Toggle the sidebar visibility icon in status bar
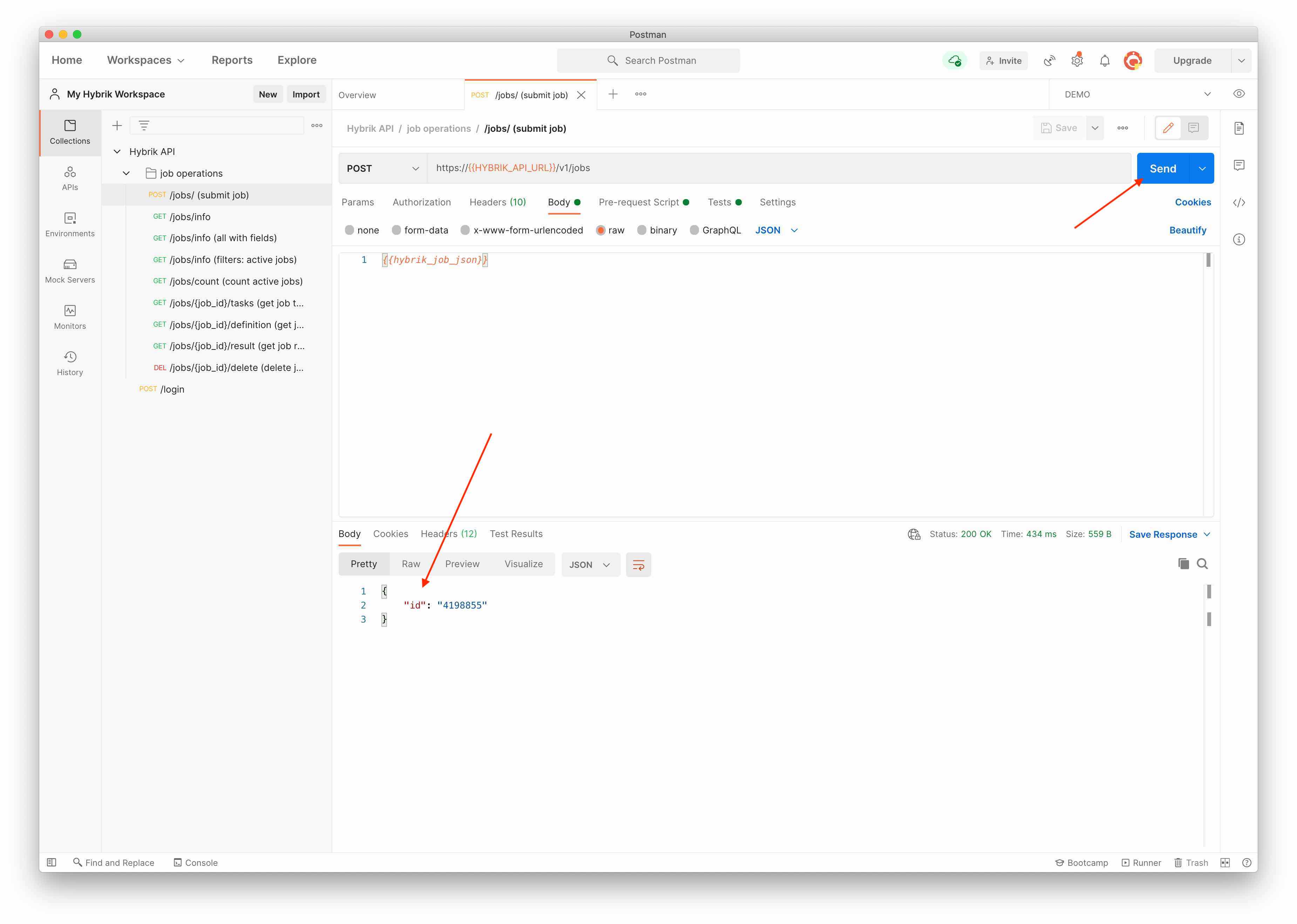 (52, 863)
